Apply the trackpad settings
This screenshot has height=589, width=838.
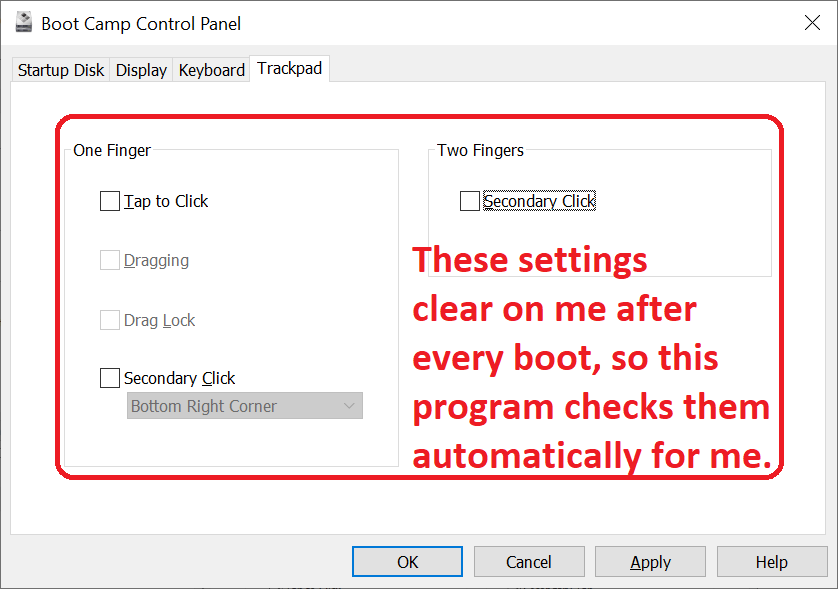650,562
